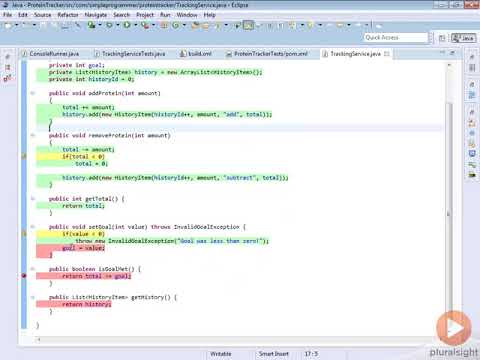Open the External Tools dropdown arrow
This screenshot has width=480, height=360.
[153, 25]
